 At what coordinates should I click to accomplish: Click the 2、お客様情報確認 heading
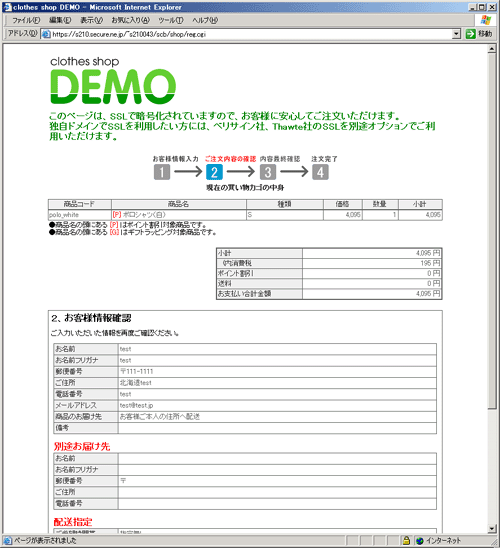point(91,318)
